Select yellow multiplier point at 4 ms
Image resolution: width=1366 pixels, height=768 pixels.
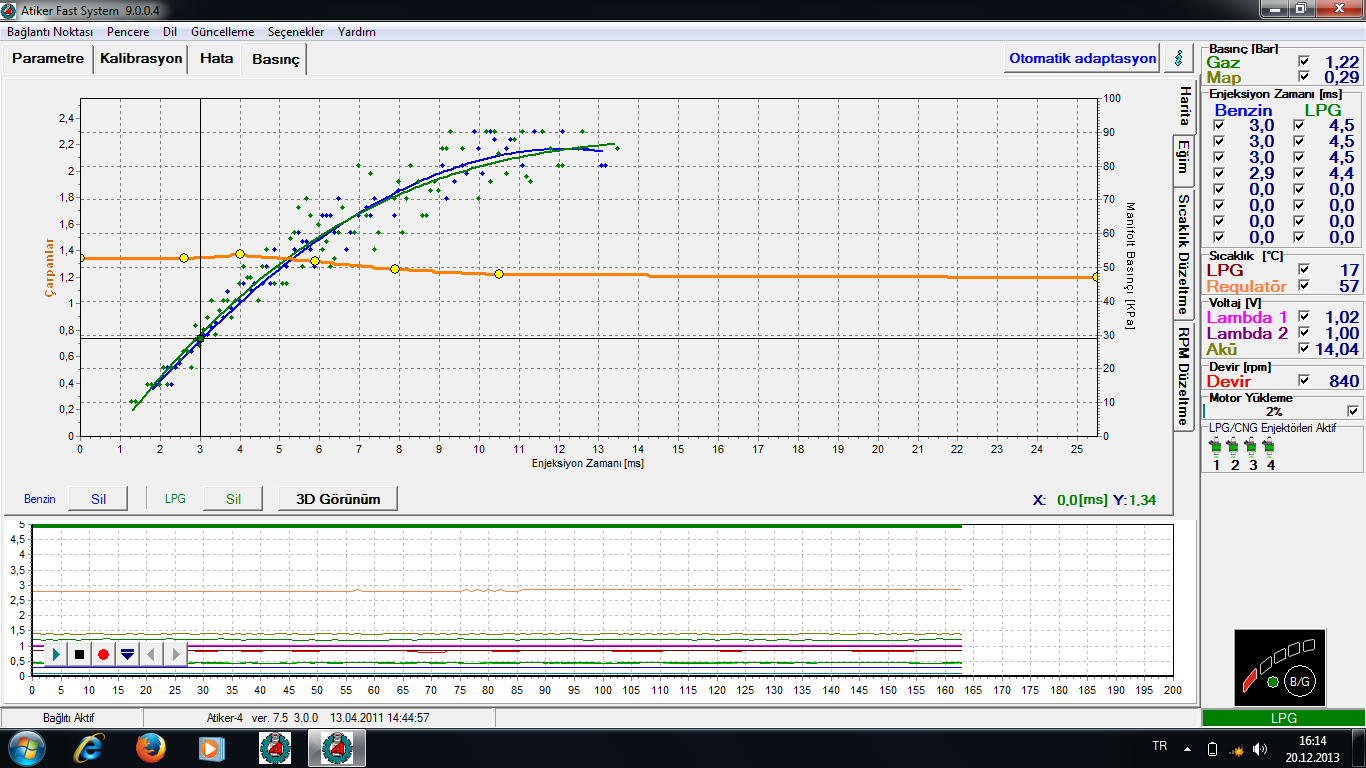click(240, 254)
